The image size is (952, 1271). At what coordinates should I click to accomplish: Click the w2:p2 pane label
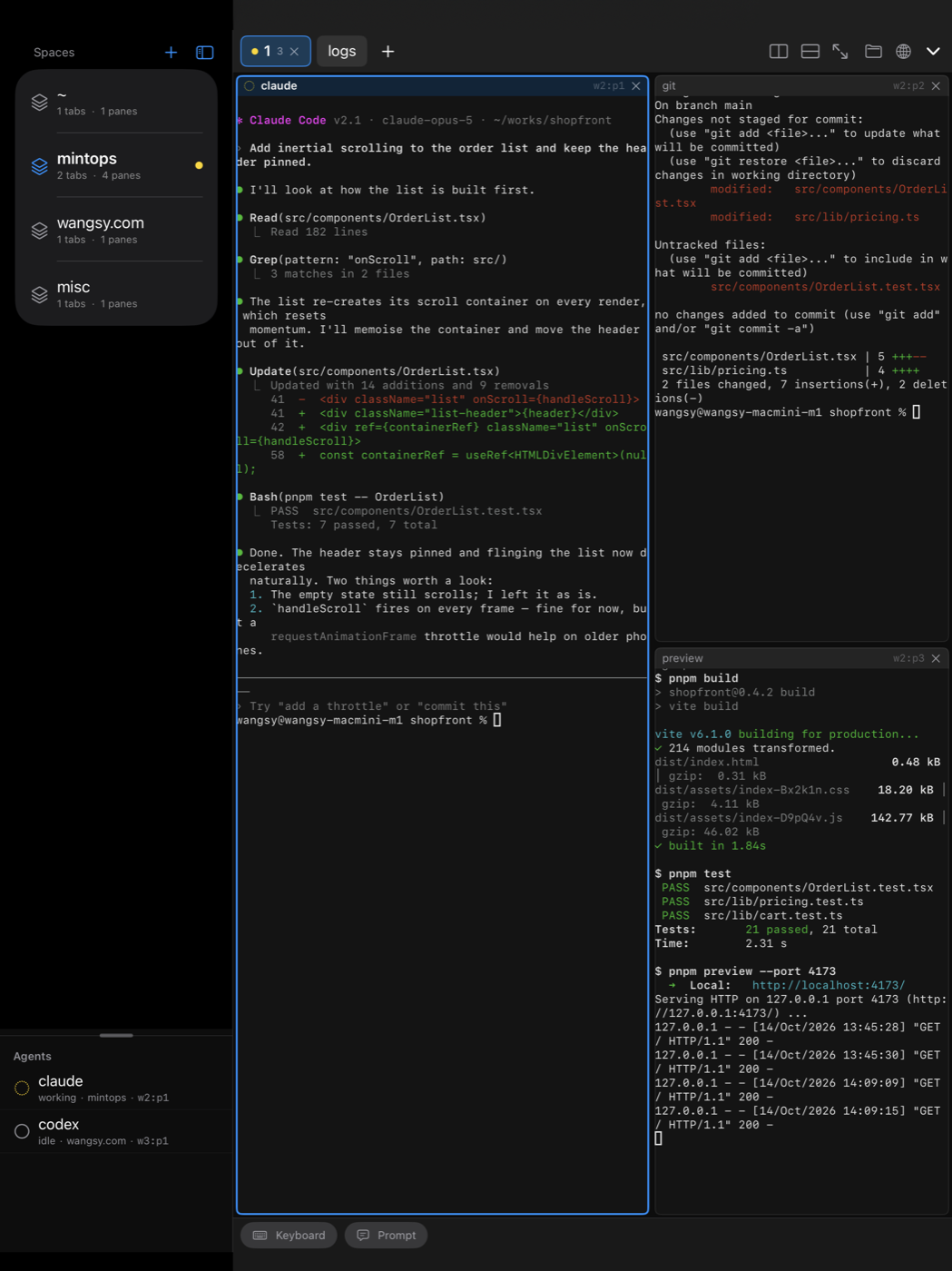[908, 86]
